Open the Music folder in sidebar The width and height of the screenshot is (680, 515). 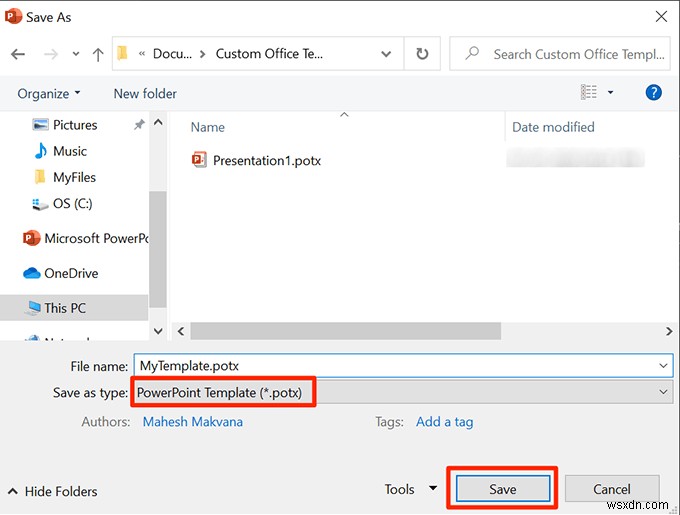tap(70, 151)
